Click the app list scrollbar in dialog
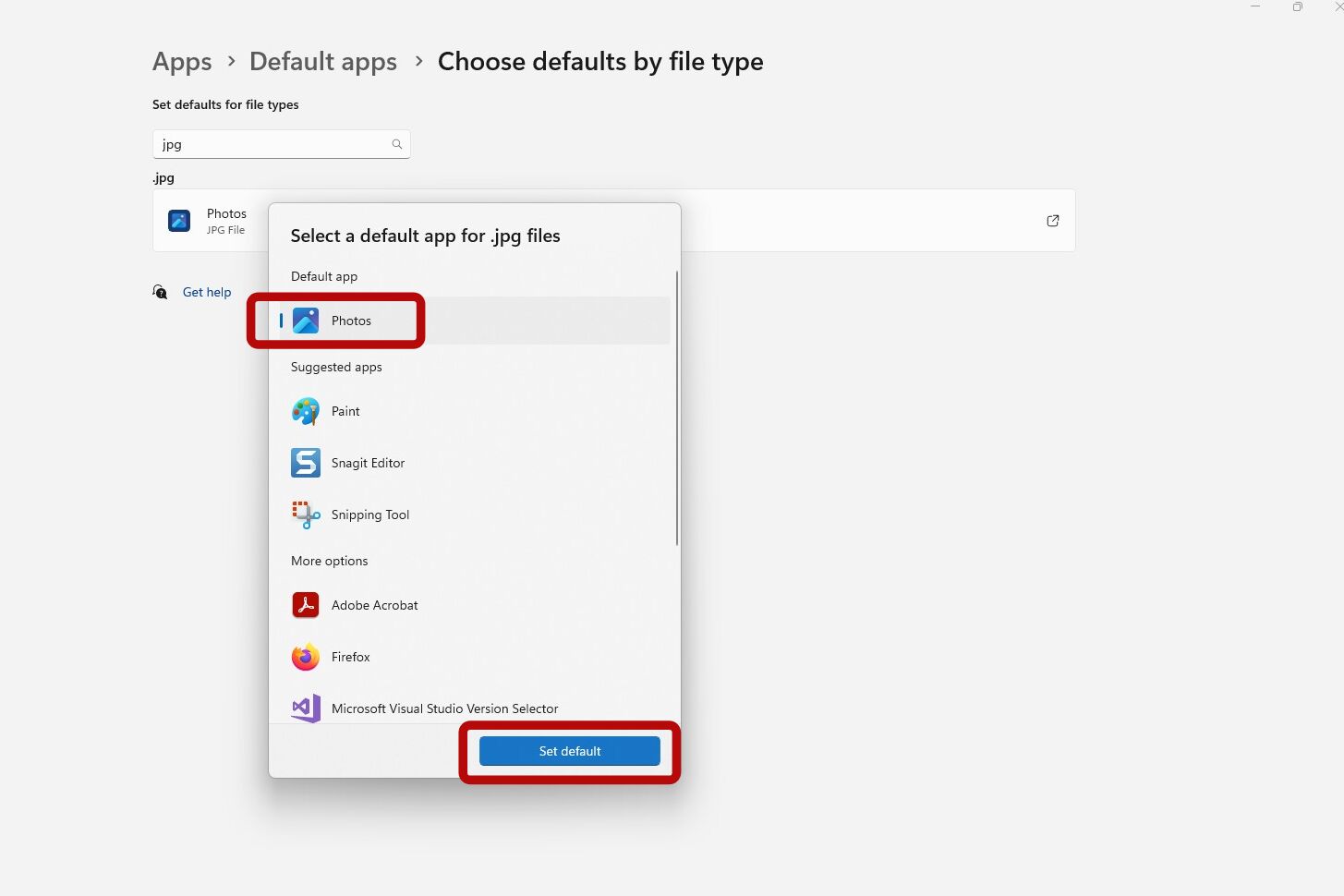The image size is (1344, 896). point(677,407)
